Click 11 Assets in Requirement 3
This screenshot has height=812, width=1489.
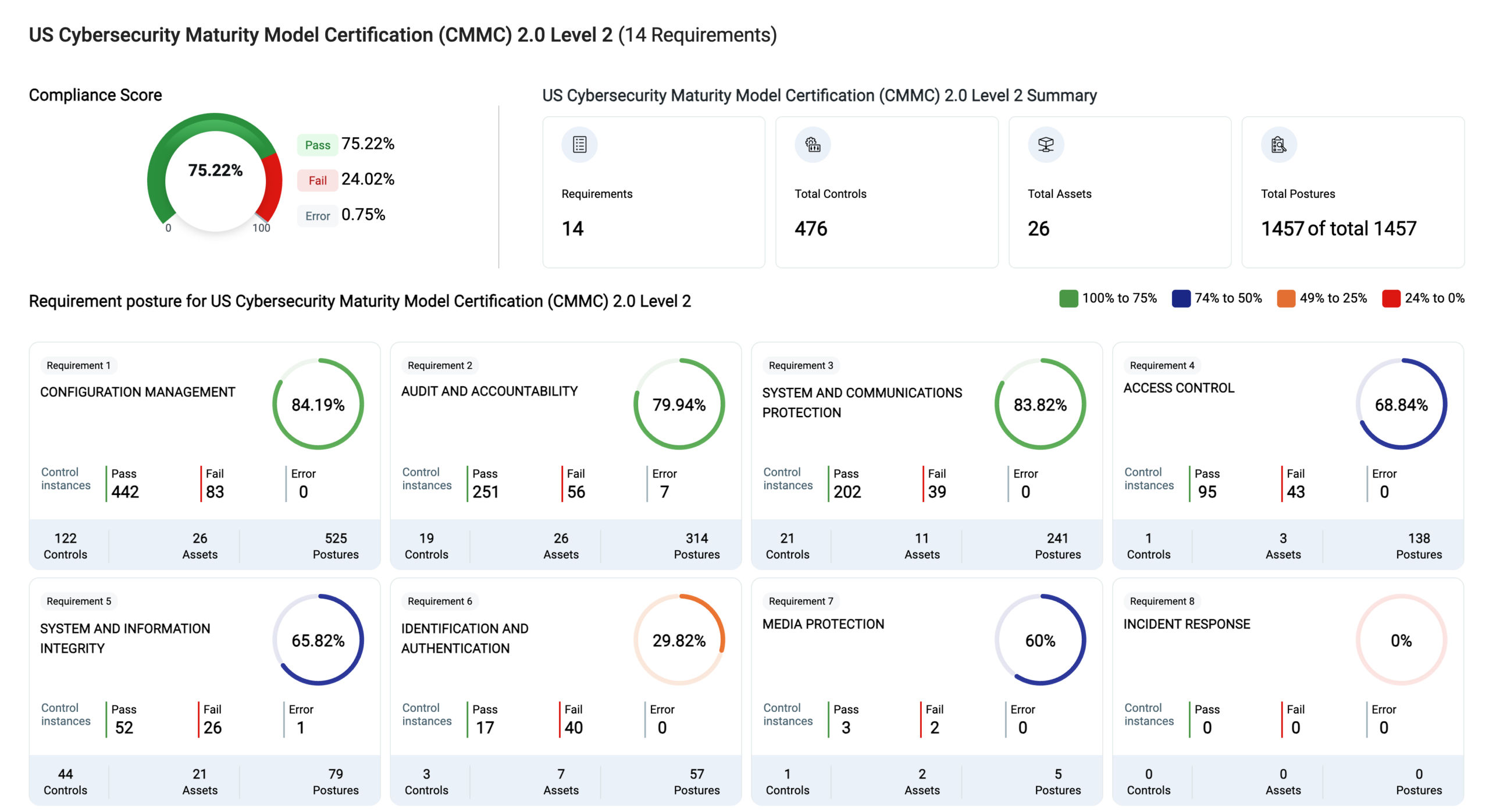coord(922,546)
